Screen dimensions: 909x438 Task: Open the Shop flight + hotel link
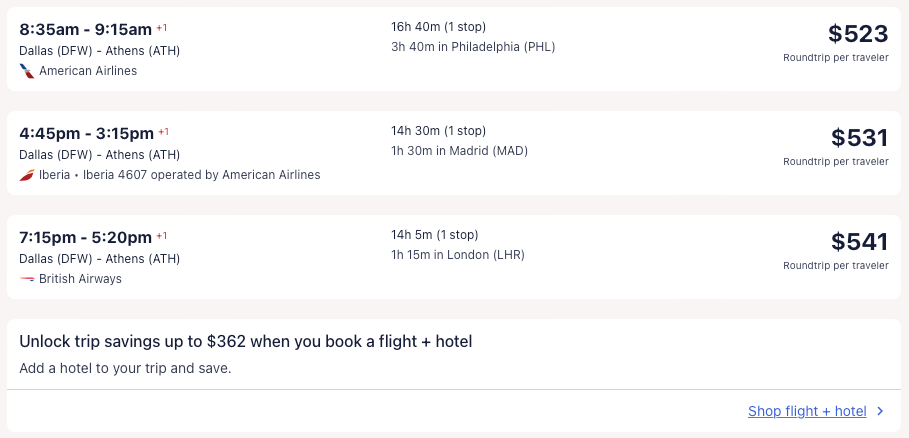[x=806, y=411]
